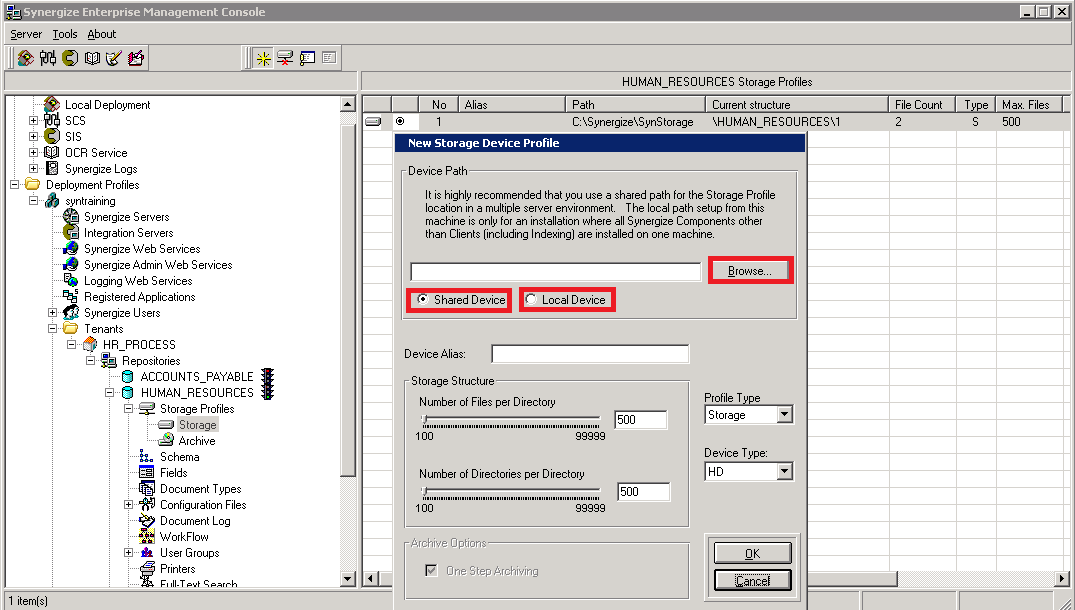Expand the Synergize Logs node
Image resolution: width=1075 pixels, height=610 pixels.
[33, 169]
